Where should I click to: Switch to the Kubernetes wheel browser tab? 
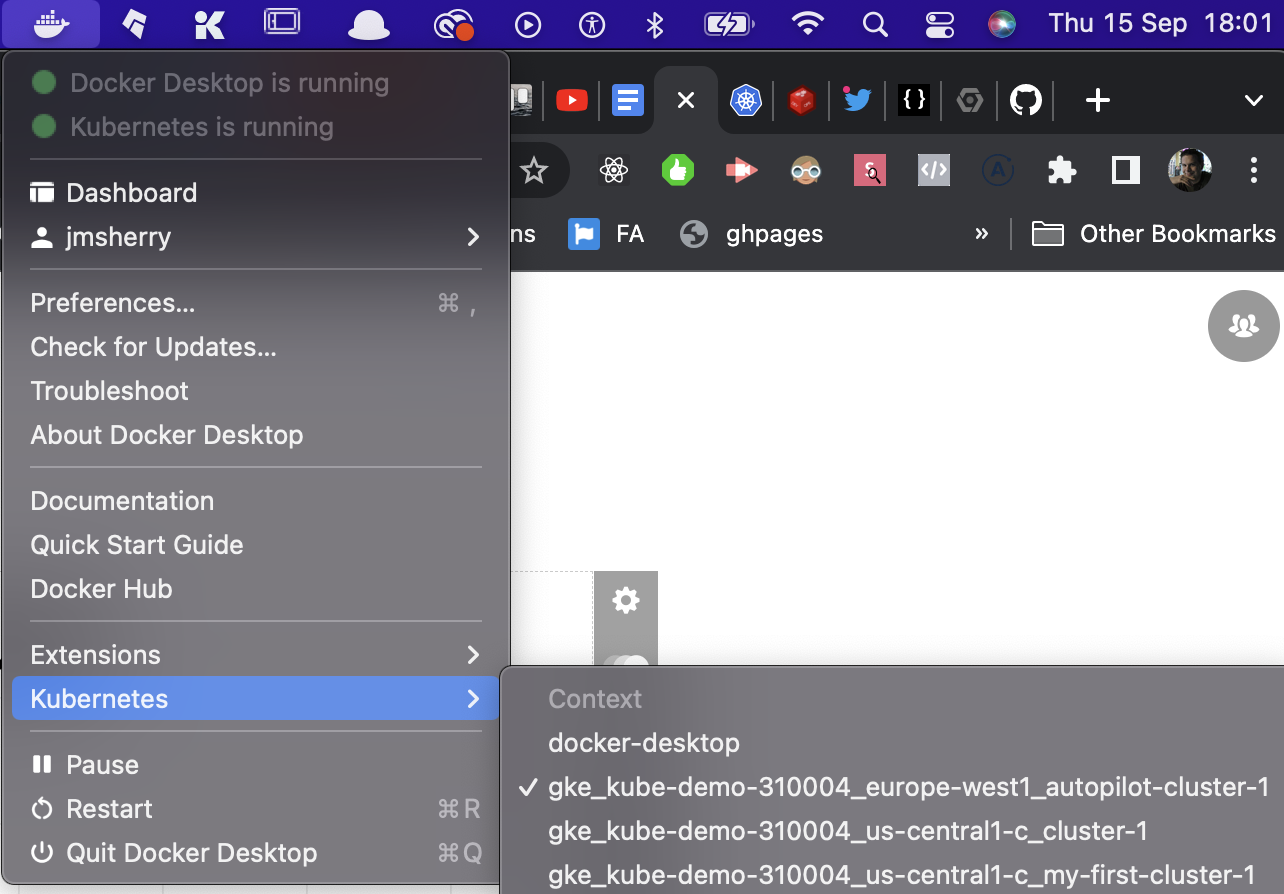tap(746, 100)
